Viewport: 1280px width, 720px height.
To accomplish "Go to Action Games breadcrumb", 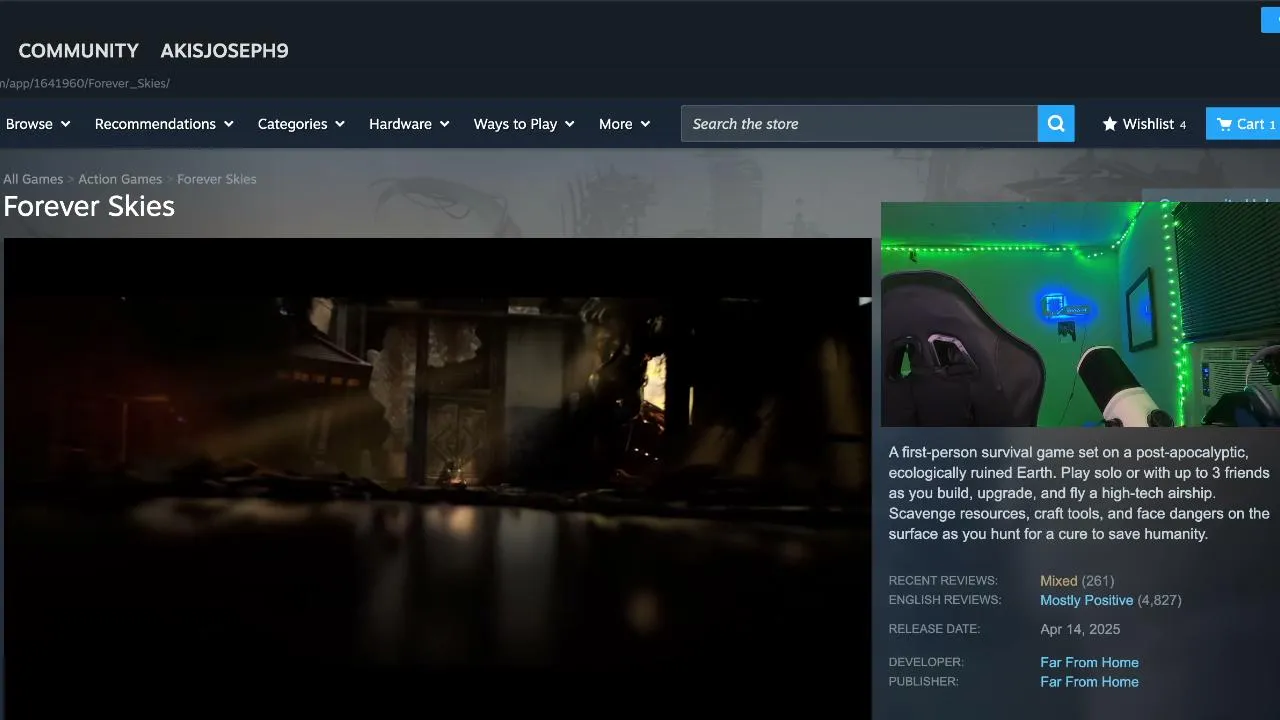I will [120, 179].
